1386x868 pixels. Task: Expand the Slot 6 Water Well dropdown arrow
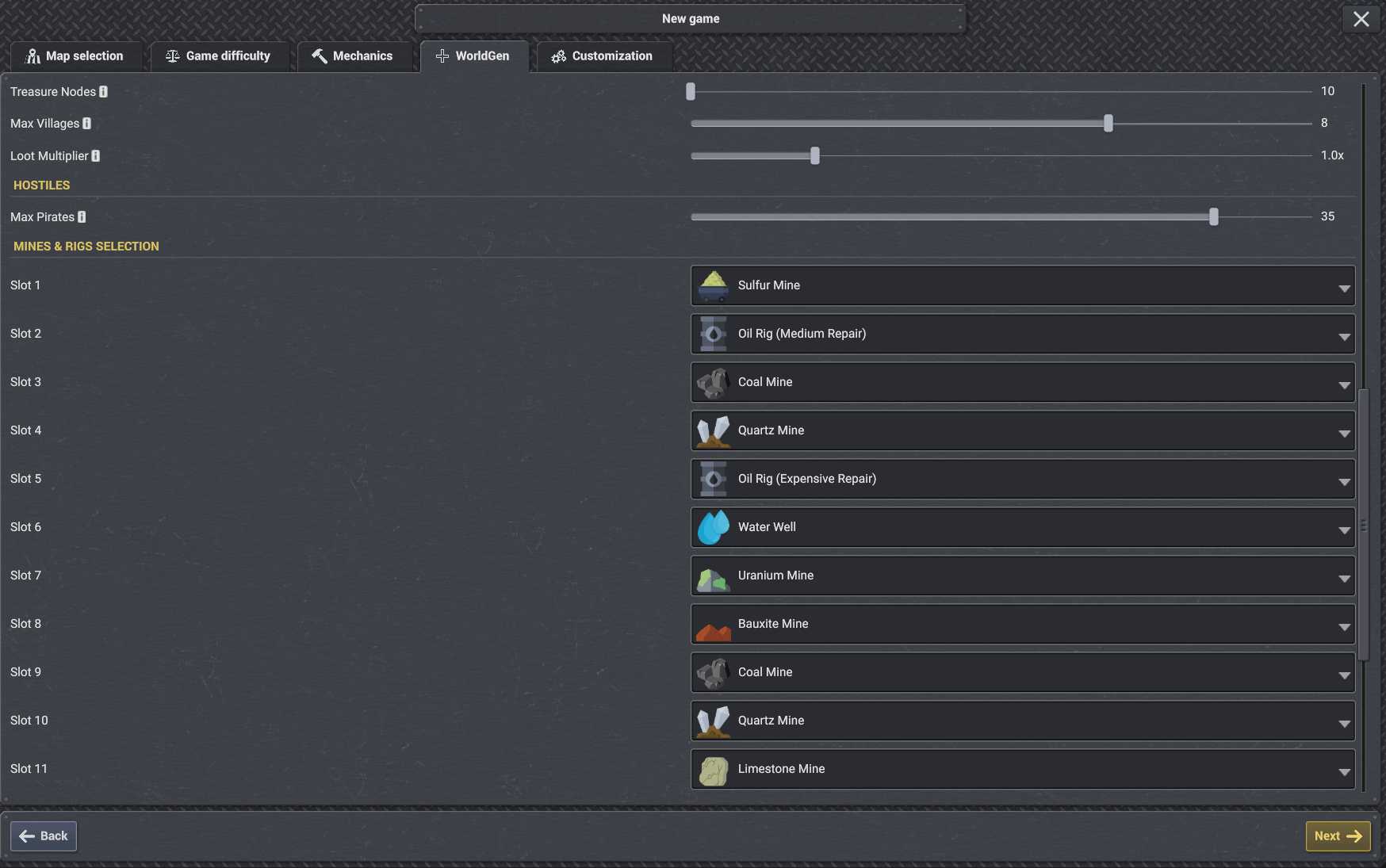(x=1344, y=530)
